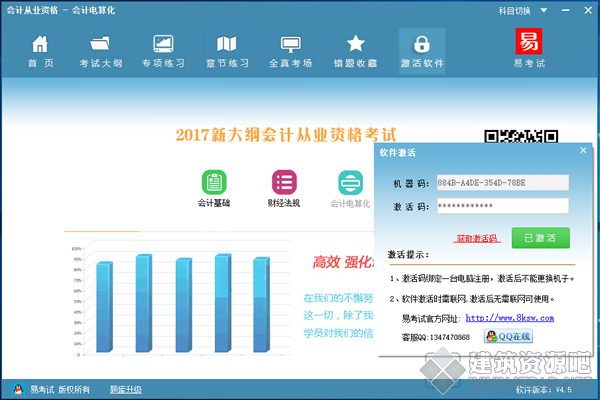
Task: Click the QQ在线 chat button
Action: 508,336
